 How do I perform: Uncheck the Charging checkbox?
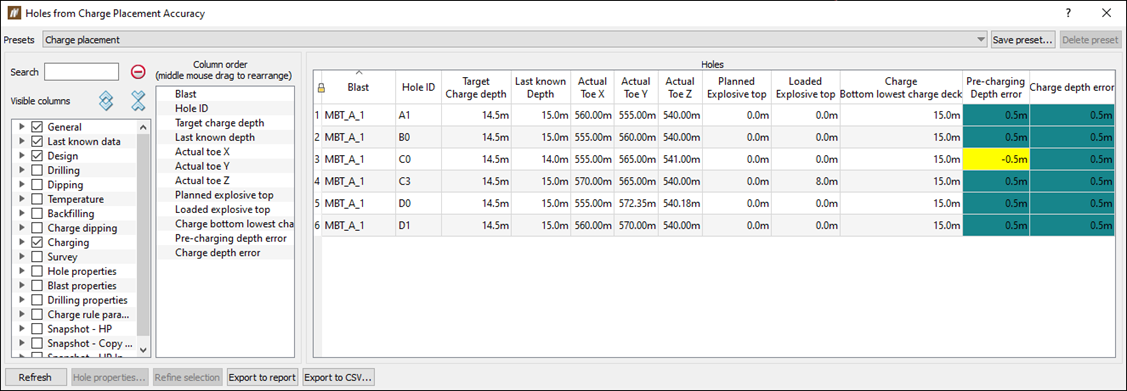[37, 242]
